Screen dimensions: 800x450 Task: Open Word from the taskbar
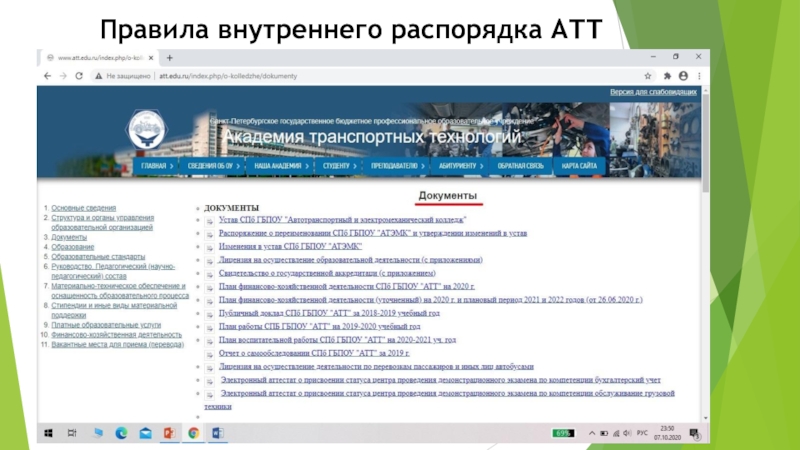click(218, 432)
